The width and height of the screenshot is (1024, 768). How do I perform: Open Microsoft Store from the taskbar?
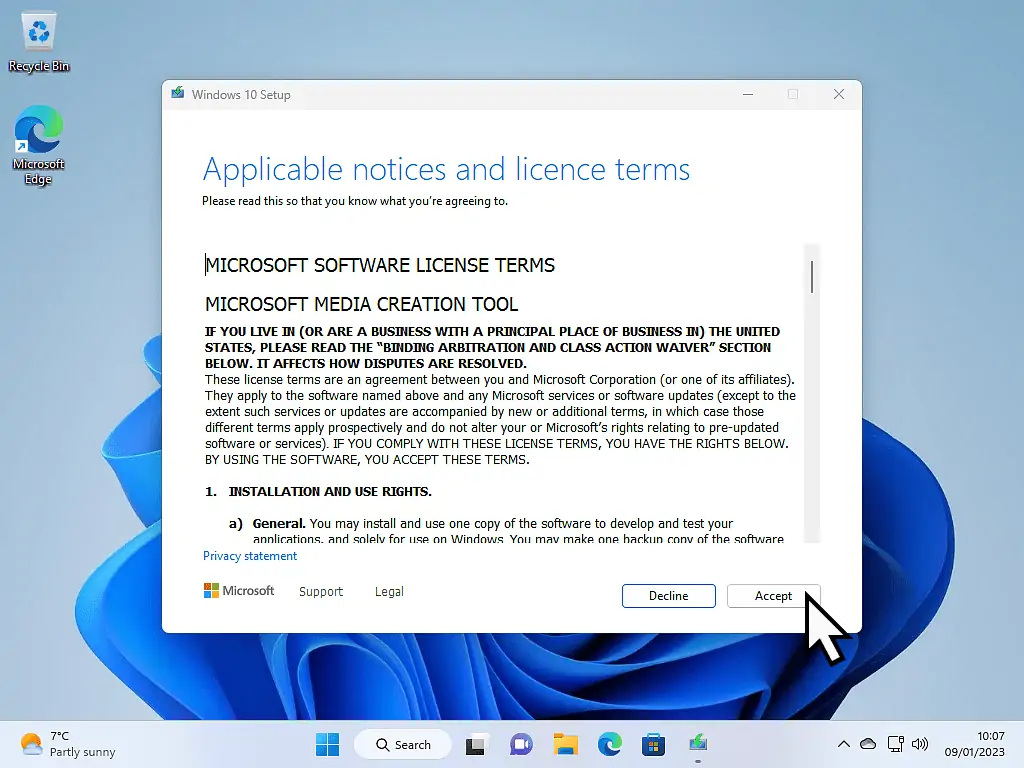[653, 744]
